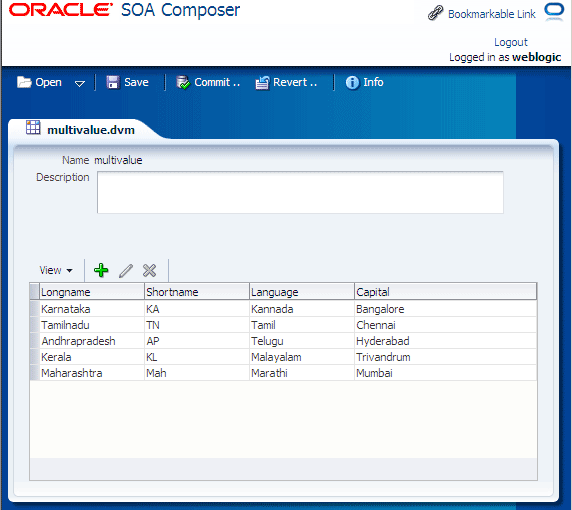
Task: Select the Tamilnadu cell
Action: point(92,325)
